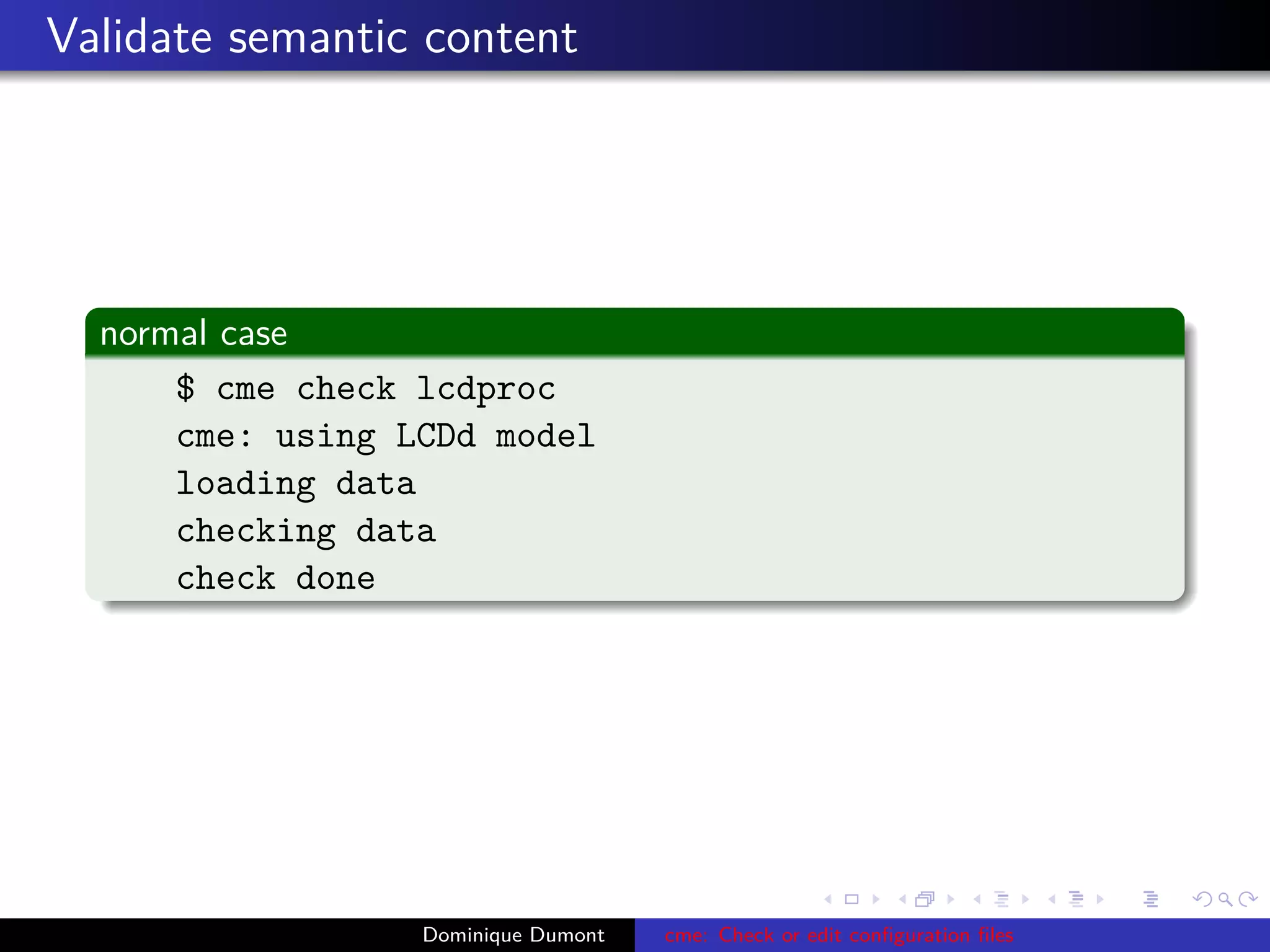Click the slide rectangle icon
This screenshot has height=952, width=1270.
click(852, 899)
